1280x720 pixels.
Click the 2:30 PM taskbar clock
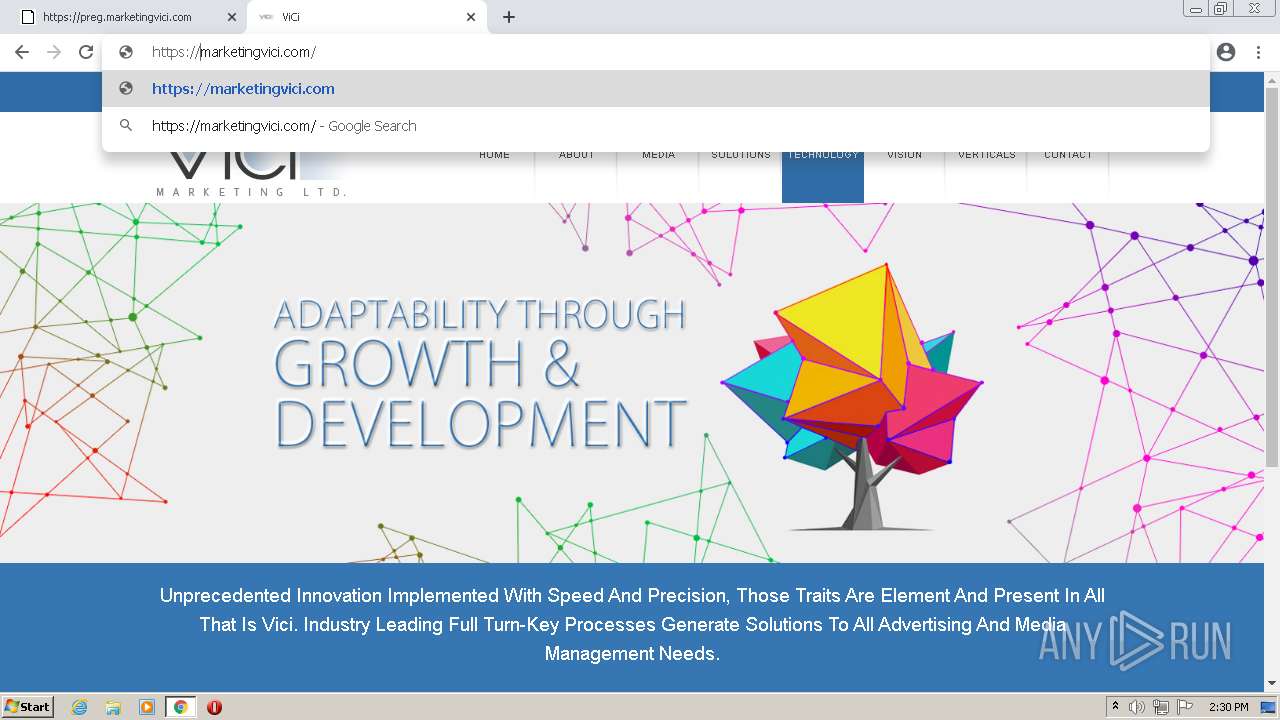point(1229,707)
